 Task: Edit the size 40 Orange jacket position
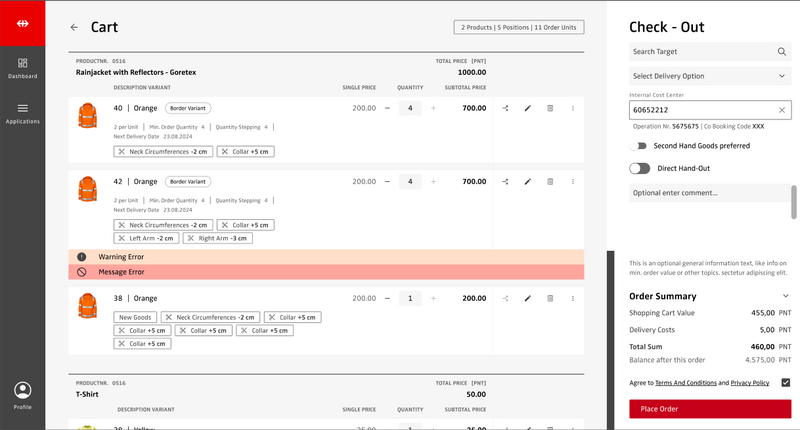[527, 108]
